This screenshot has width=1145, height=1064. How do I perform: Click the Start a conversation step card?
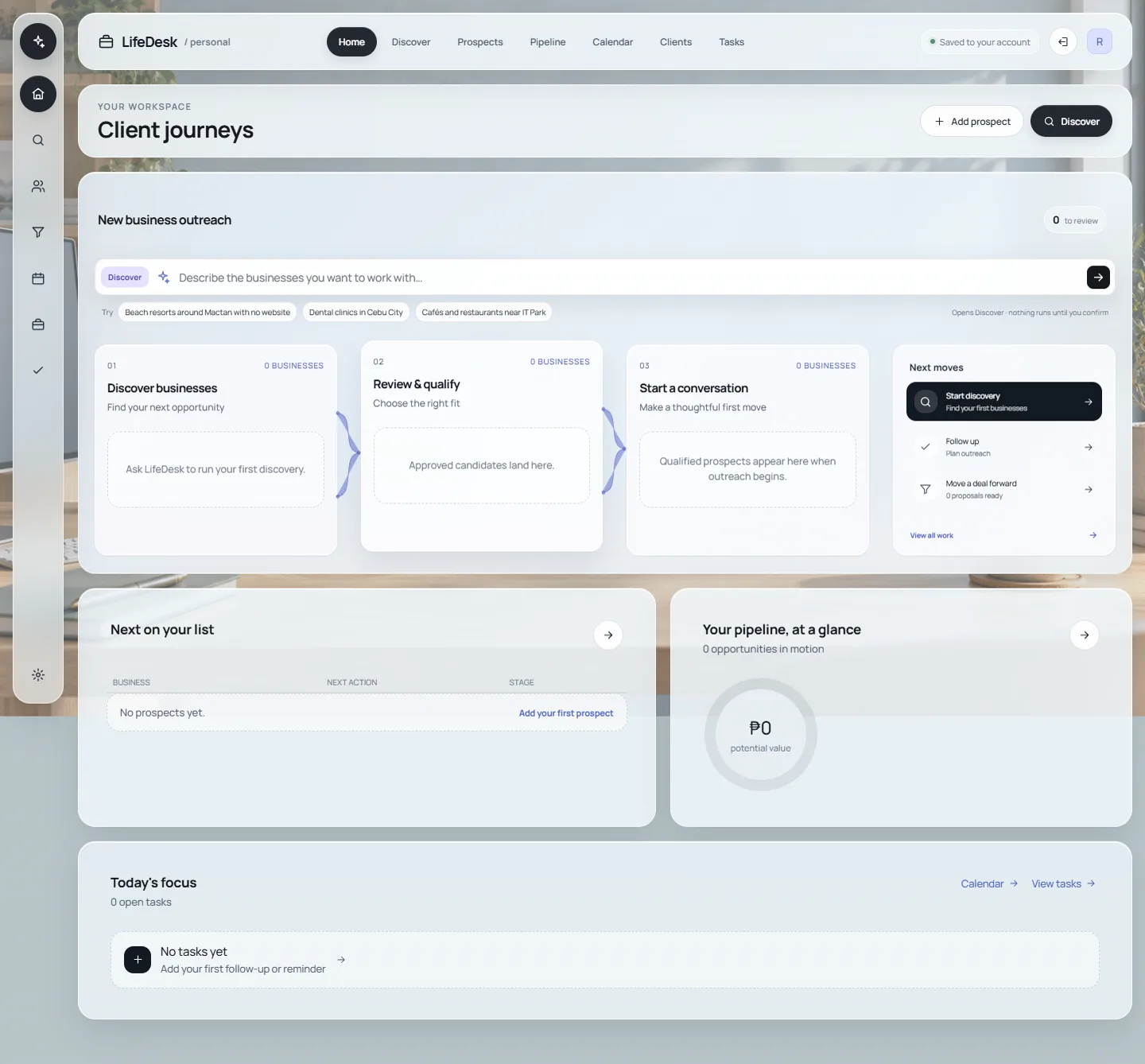tap(747, 450)
